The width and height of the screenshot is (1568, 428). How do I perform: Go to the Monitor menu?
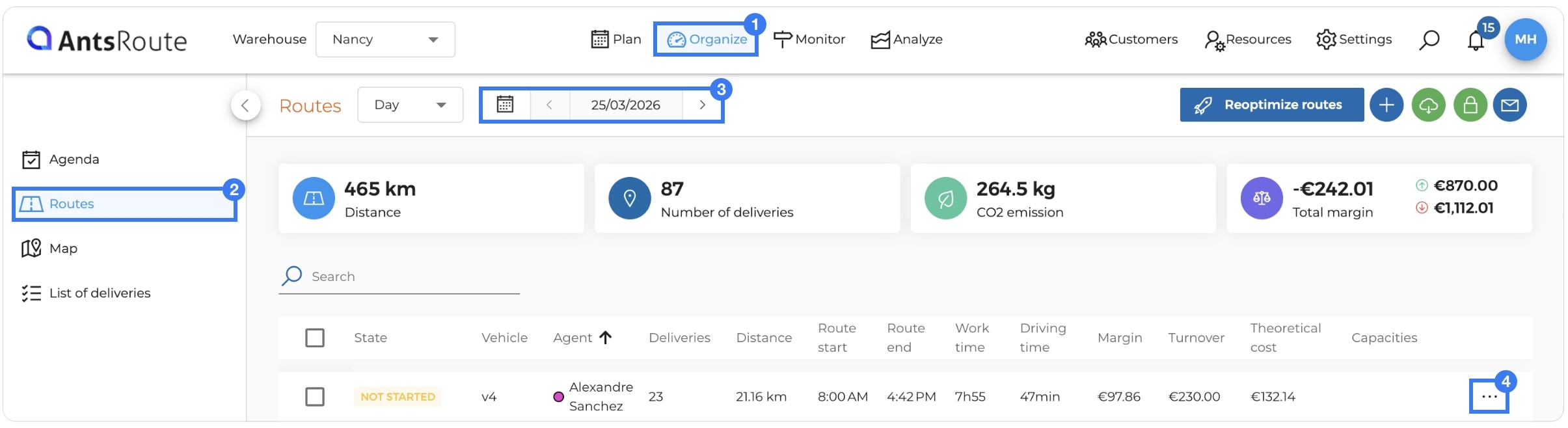809,40
